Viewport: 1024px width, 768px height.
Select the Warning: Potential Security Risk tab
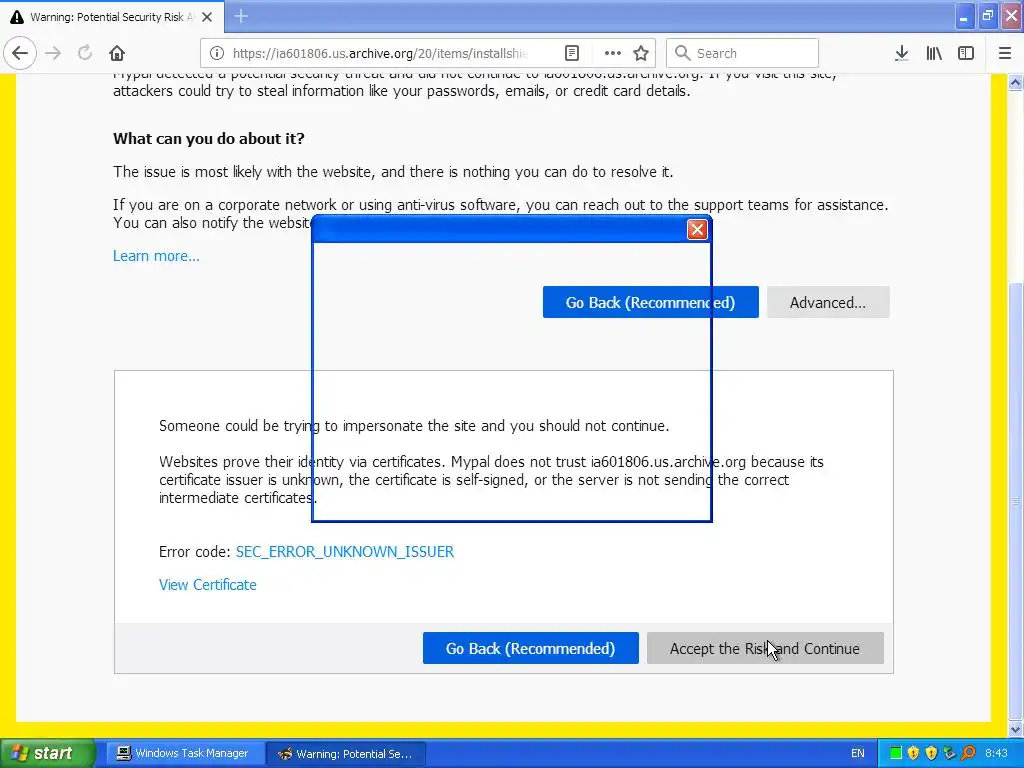click(112, 17)
